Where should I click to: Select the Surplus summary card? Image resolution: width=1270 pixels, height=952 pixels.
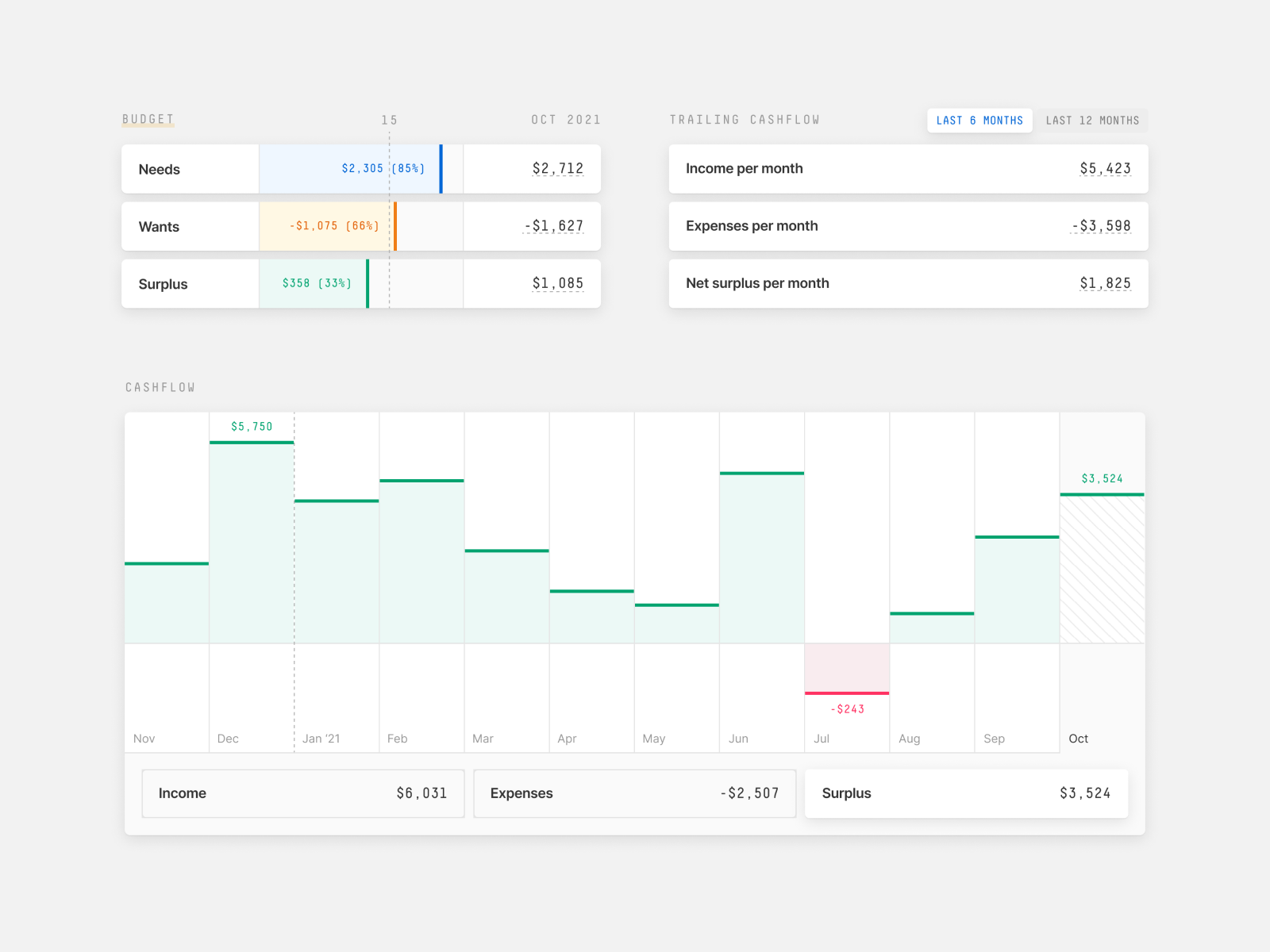[966, 793]
